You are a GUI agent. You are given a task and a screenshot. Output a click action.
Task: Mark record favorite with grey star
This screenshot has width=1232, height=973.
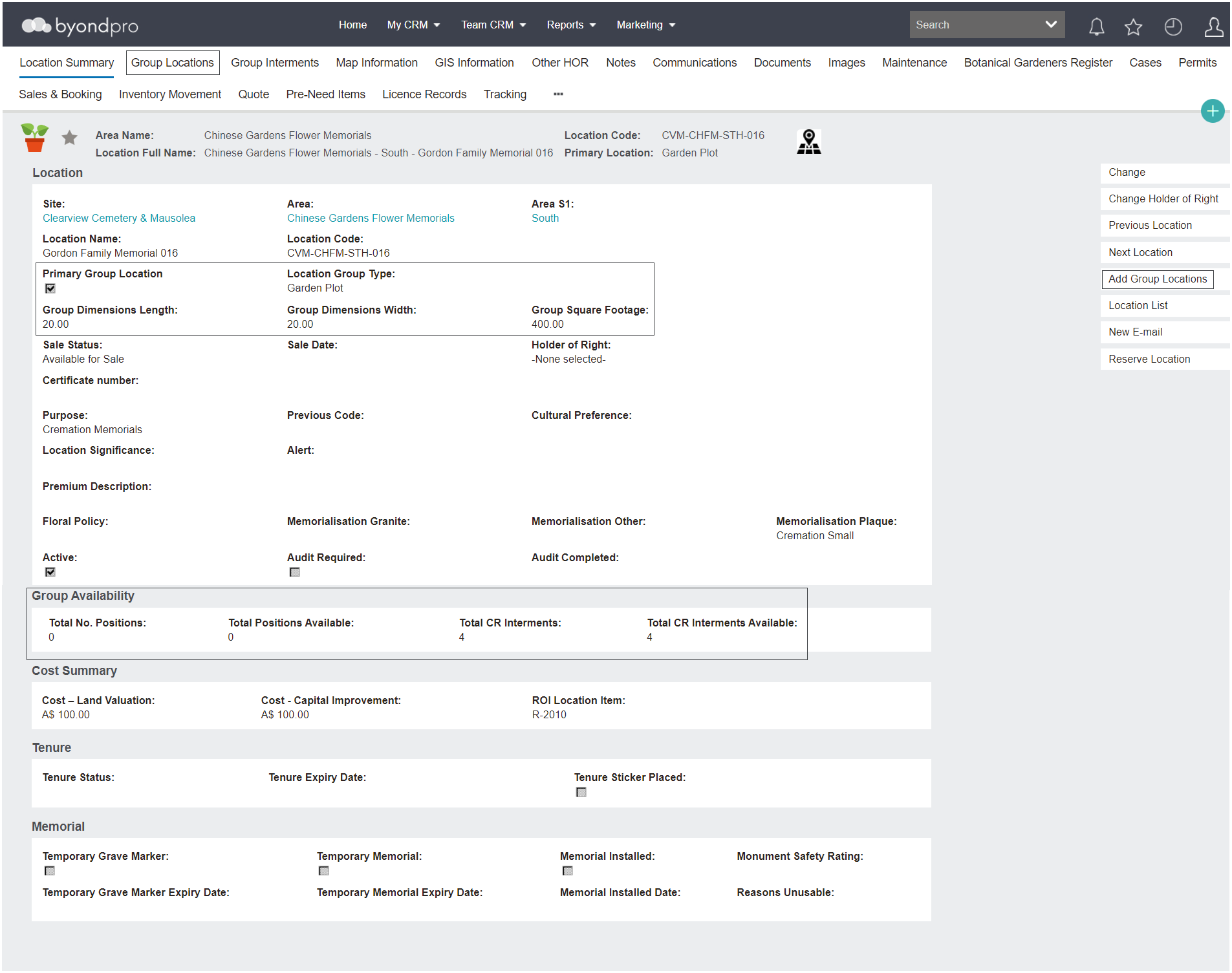(x=69, y=137)
